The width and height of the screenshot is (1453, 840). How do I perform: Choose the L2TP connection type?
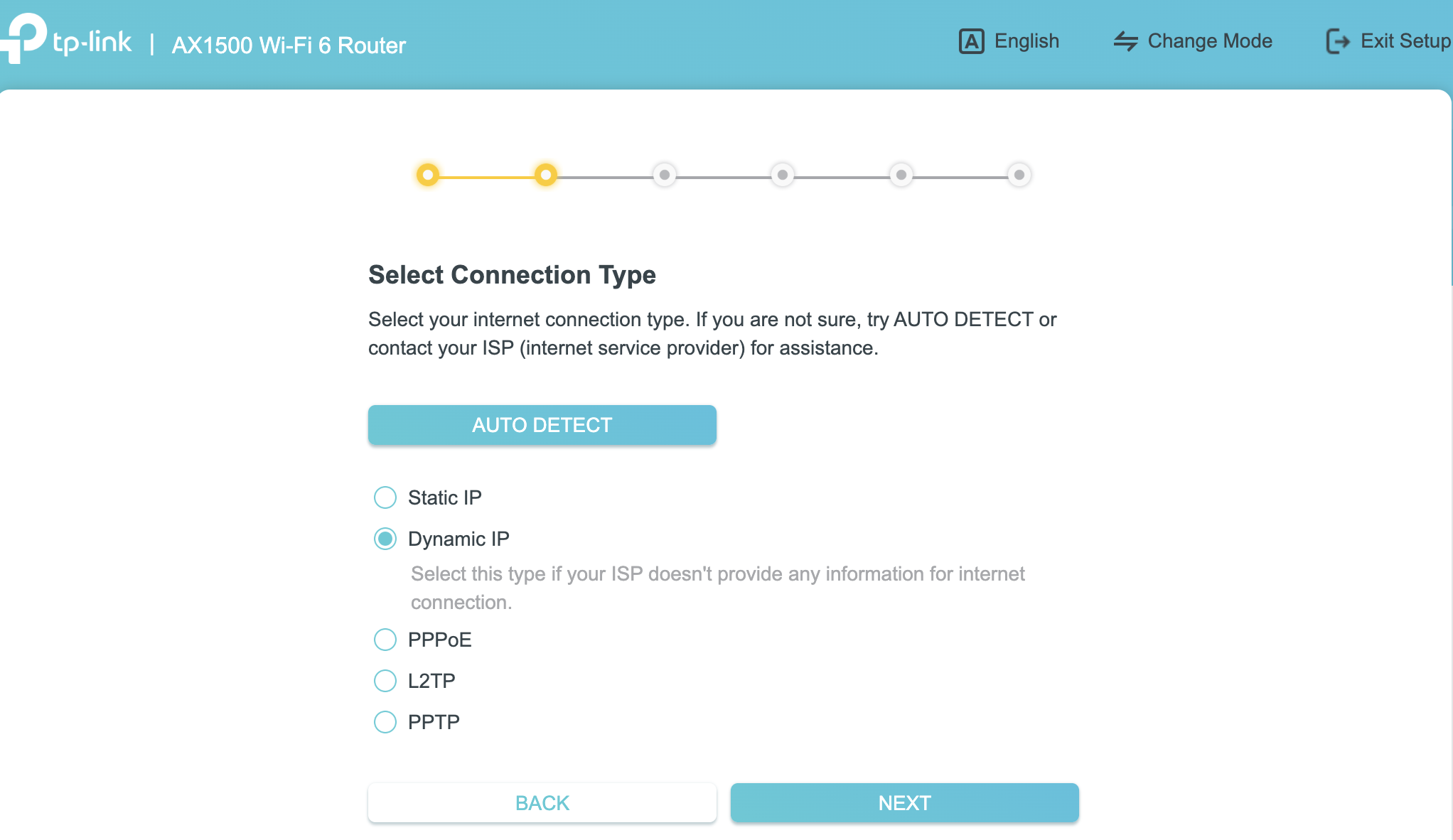click(x=385, y=681)
